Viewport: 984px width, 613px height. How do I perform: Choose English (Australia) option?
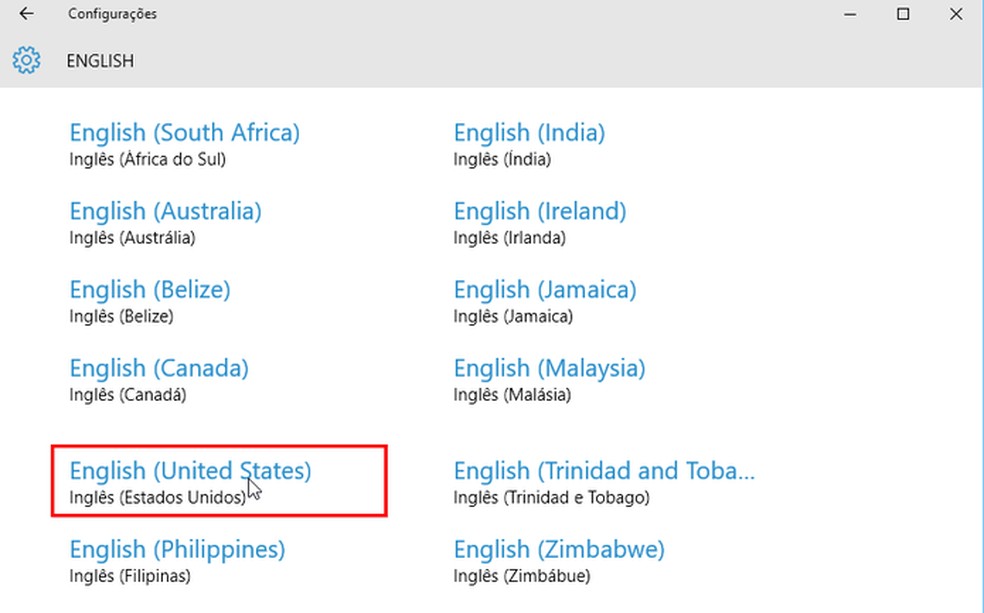tap(165, 212)
